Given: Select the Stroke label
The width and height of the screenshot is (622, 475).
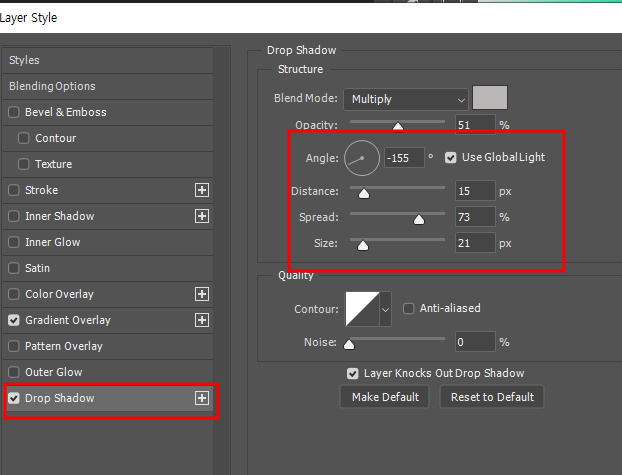Looking at the screenshot, I should coord(42,190).
